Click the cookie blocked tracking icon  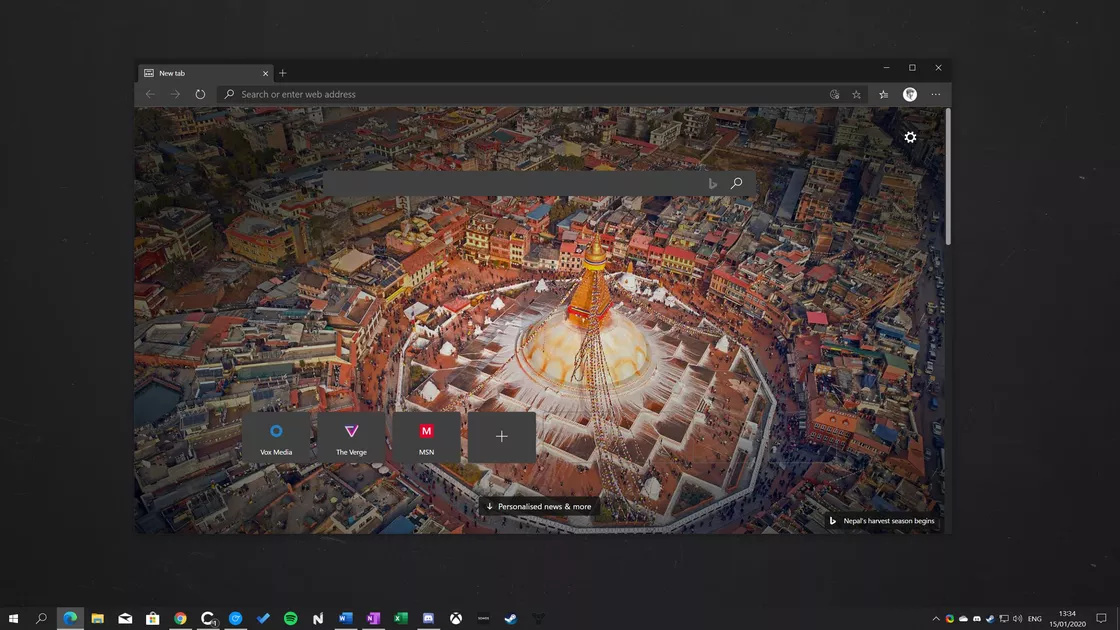pyautogui.click(x=834, y=94)
